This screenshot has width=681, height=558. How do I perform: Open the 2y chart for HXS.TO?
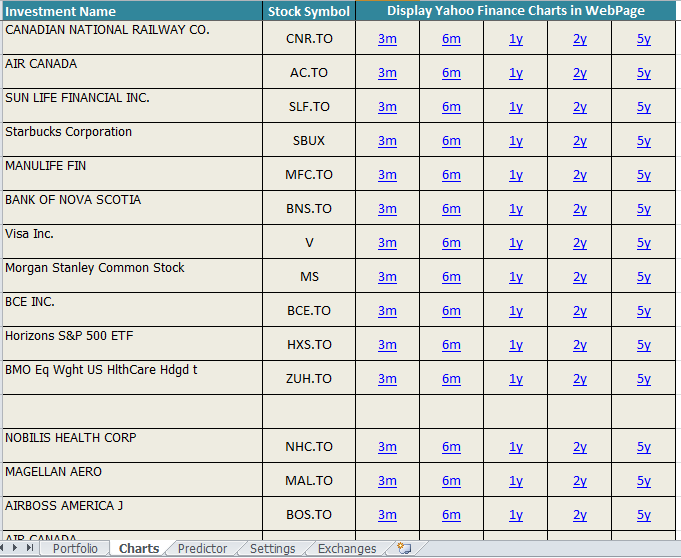coord(580,345)
